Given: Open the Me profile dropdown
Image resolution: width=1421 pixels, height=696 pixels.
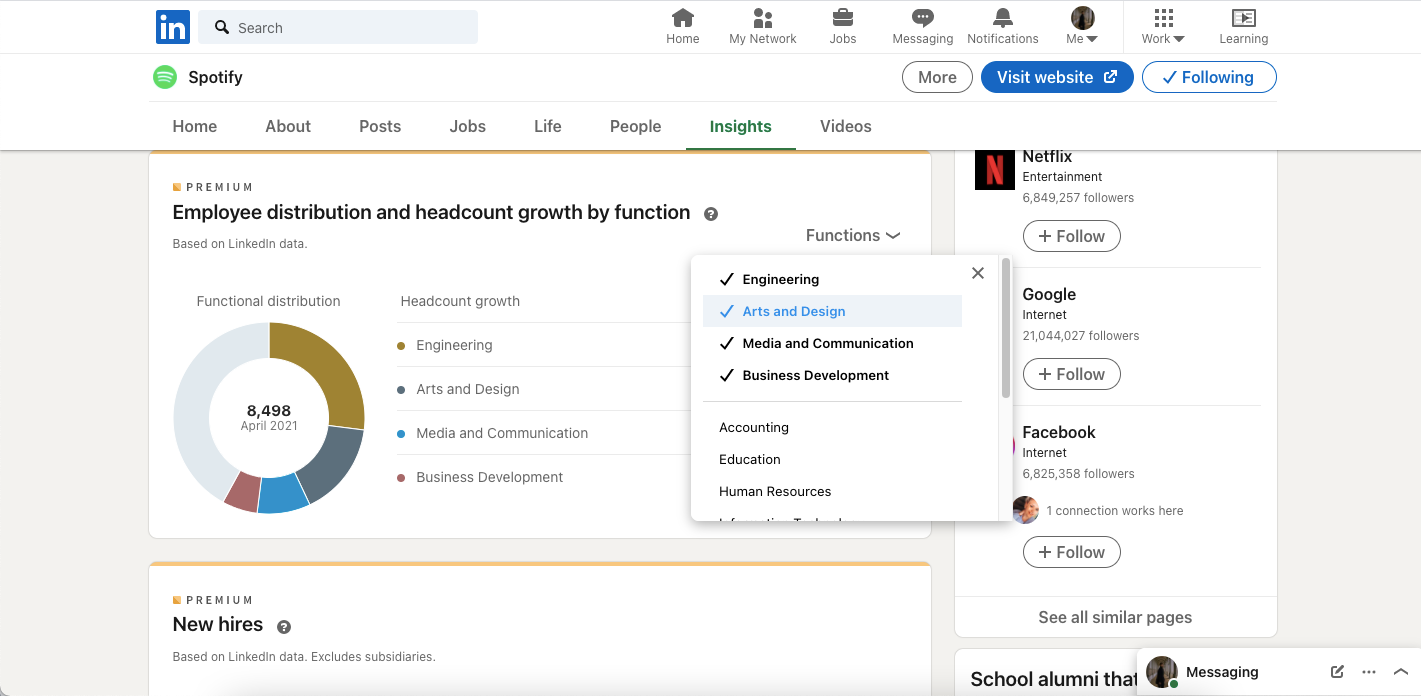Looking at the screenshot, I should click(x=1082, y=27).
